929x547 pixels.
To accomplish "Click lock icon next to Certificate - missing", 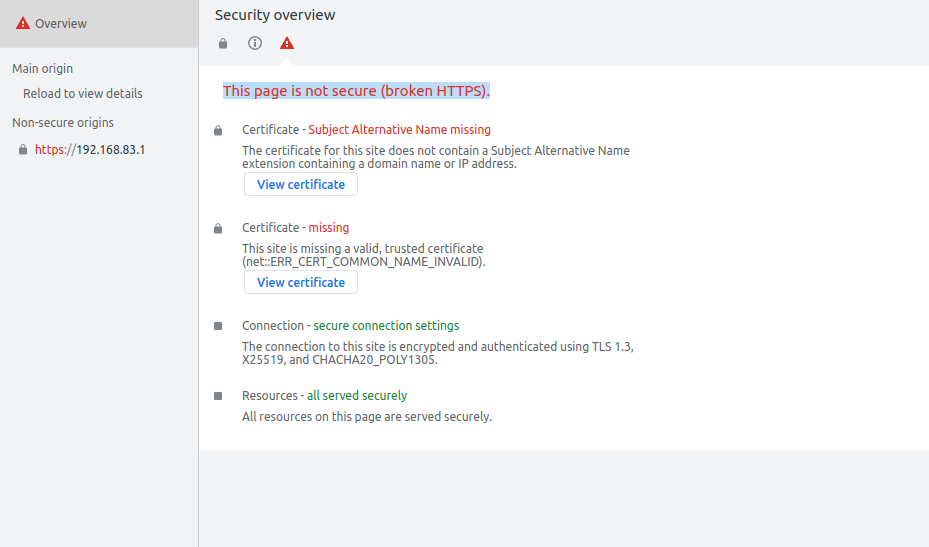I will (x=218, y=228).
